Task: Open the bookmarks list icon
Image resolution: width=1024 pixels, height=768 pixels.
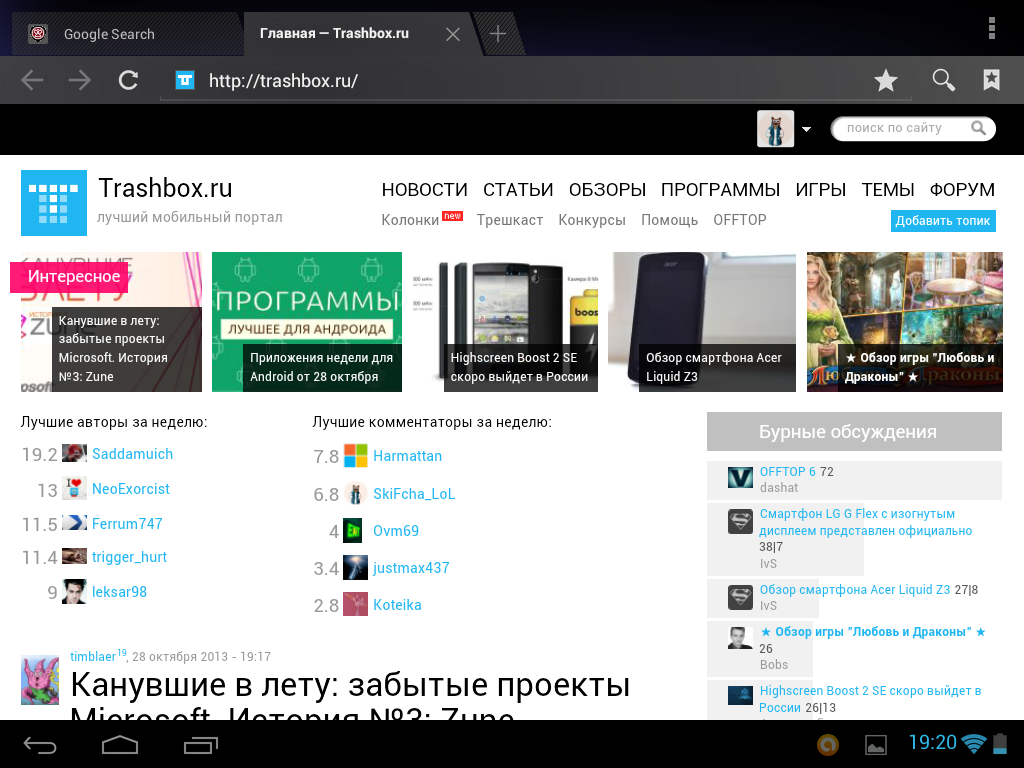Action: click(991, 80)
